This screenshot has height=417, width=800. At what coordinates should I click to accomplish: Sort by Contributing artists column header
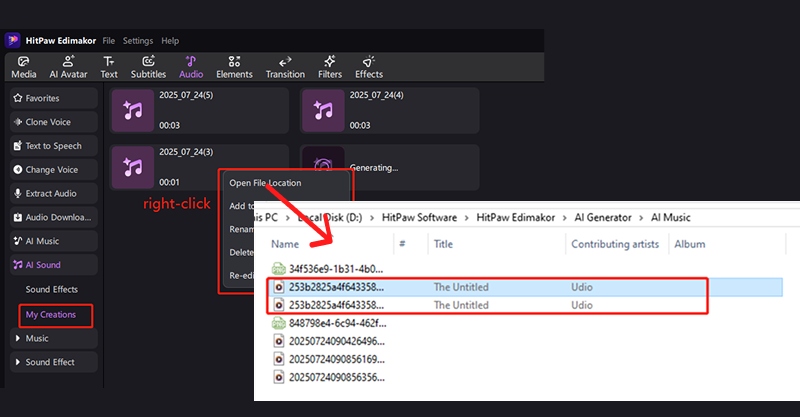click(615, 244)
